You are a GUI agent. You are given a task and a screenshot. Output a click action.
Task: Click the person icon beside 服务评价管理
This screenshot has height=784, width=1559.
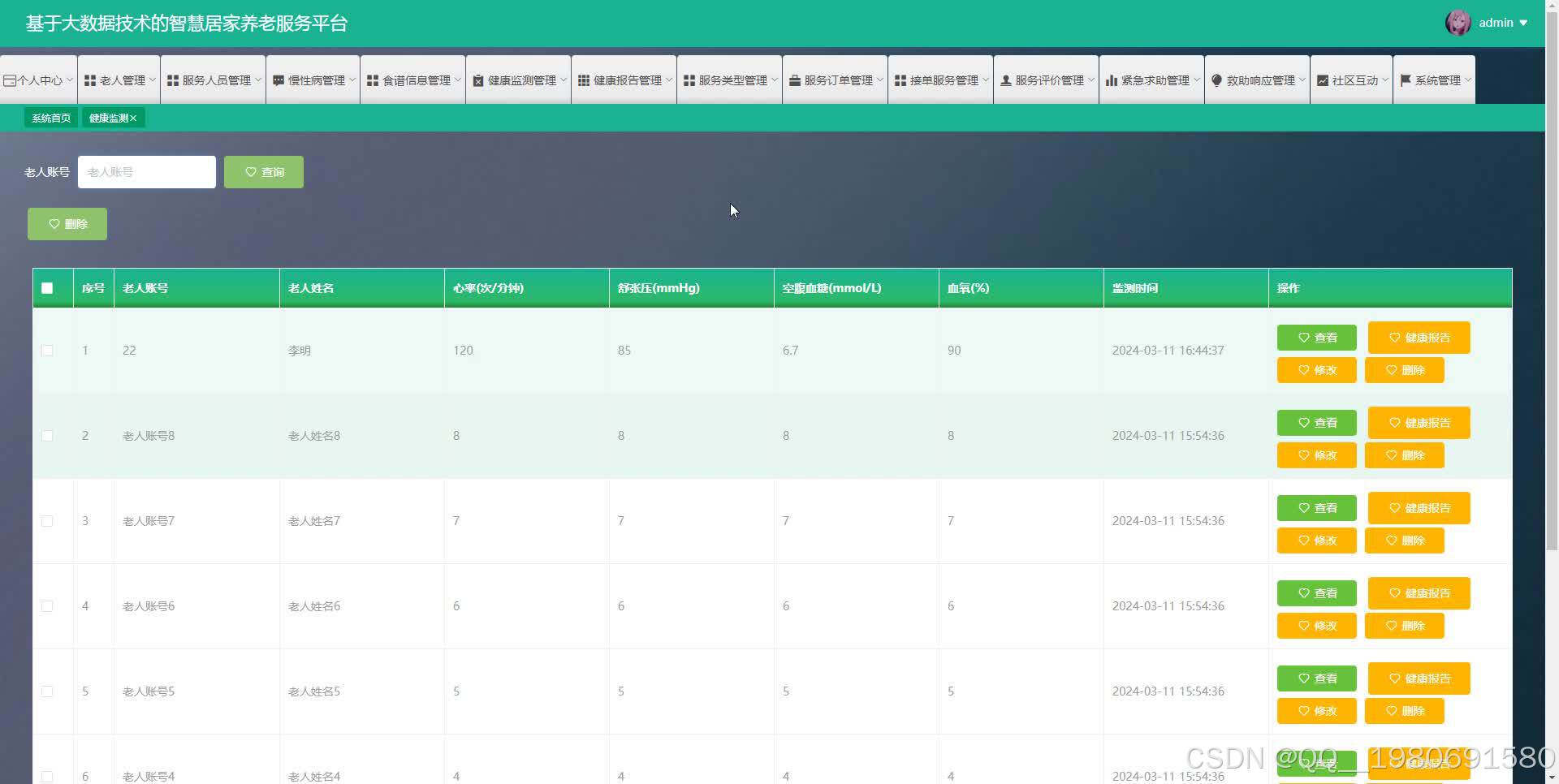click(1006, 80)
